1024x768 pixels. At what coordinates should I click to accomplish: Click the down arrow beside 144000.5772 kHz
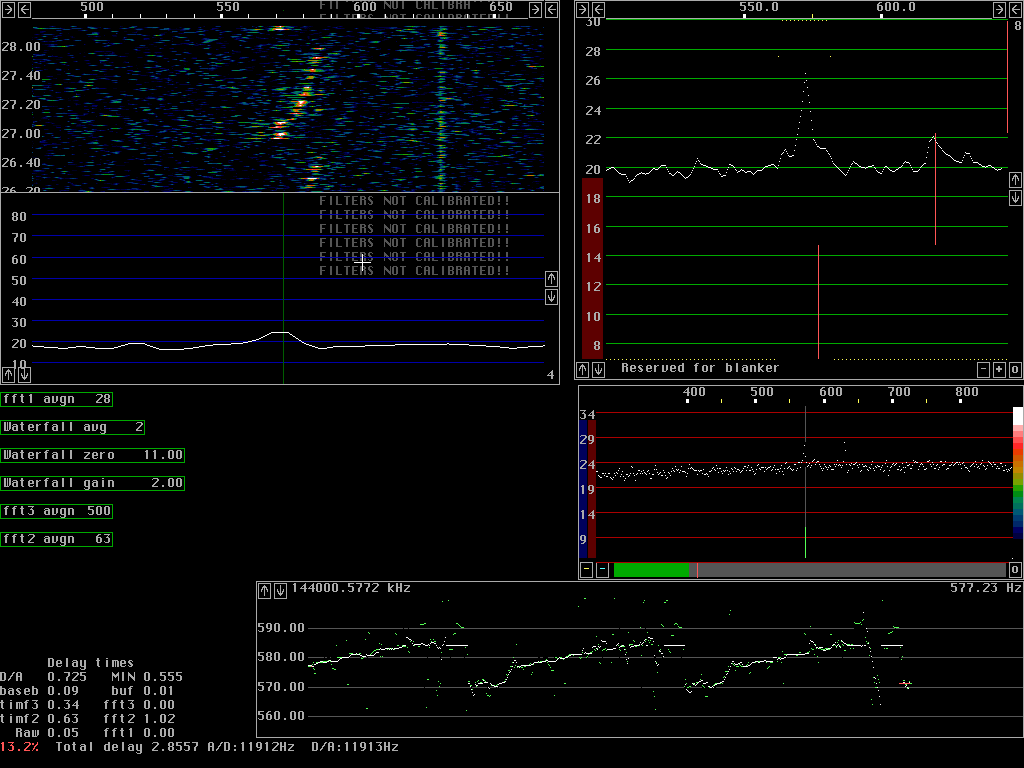click(280, 591)
